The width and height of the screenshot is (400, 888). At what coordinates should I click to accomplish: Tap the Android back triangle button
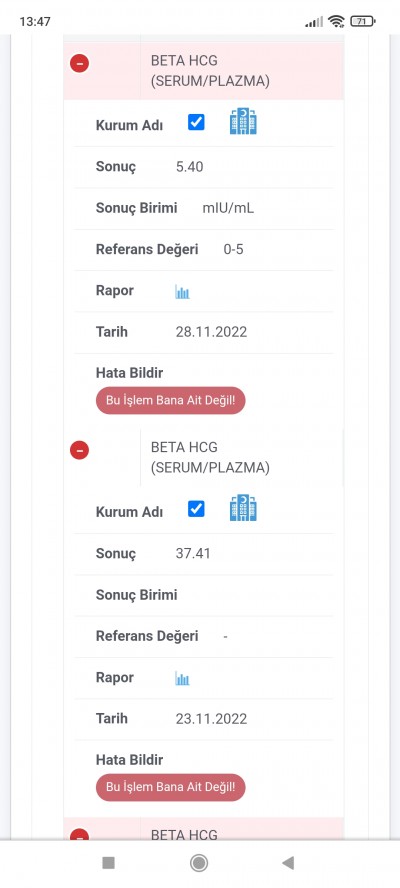pos(288,863)
